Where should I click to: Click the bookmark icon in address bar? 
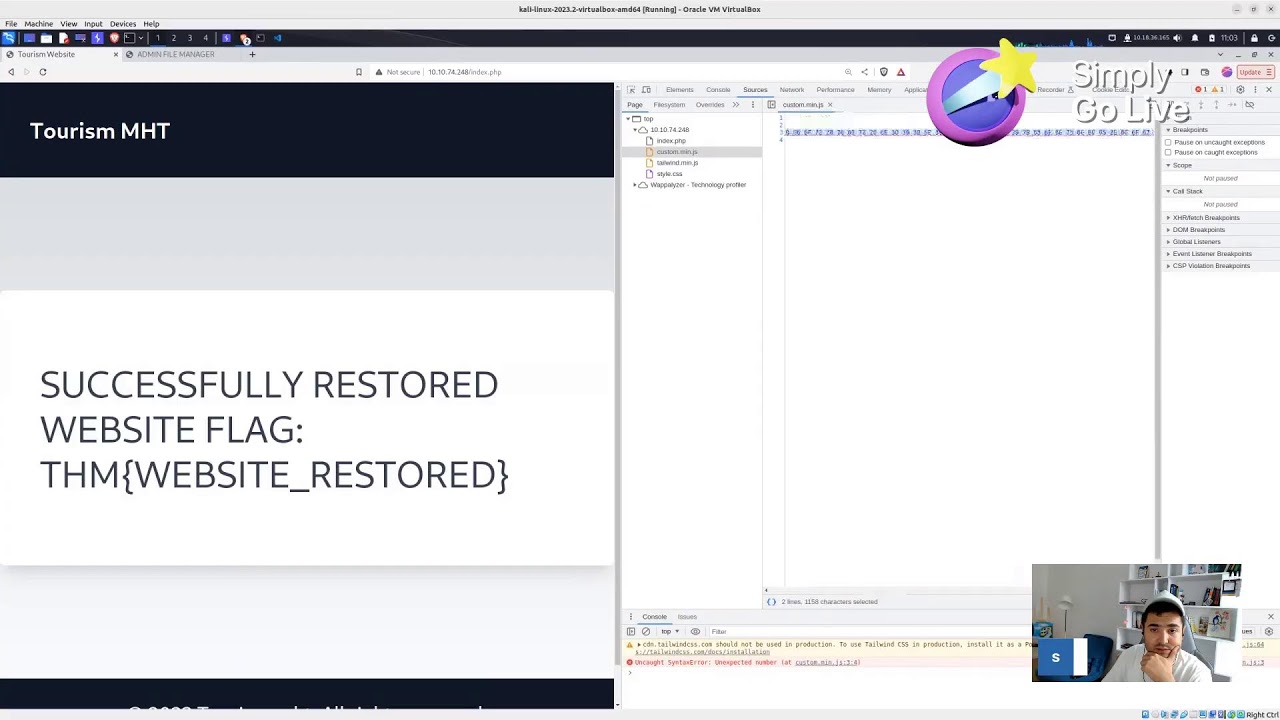[359, 72]
